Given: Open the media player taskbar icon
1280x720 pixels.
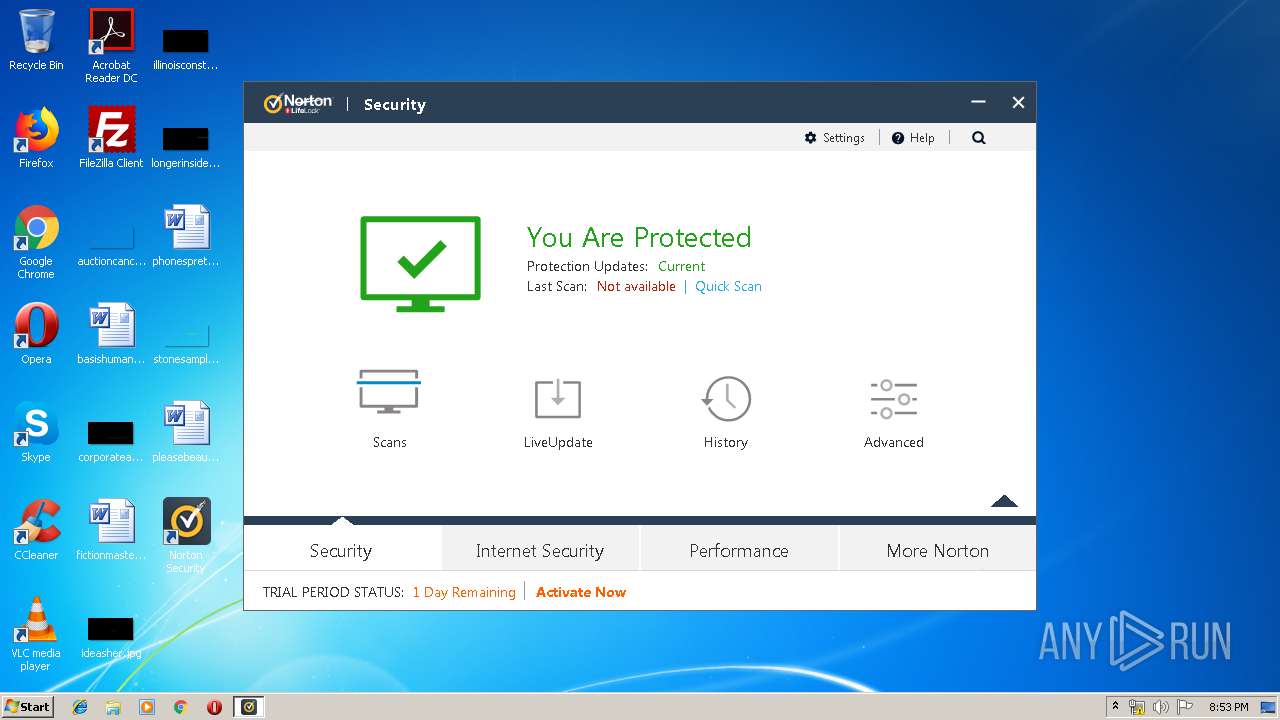Looking at the screenshot, I should (x=147, y=707).
